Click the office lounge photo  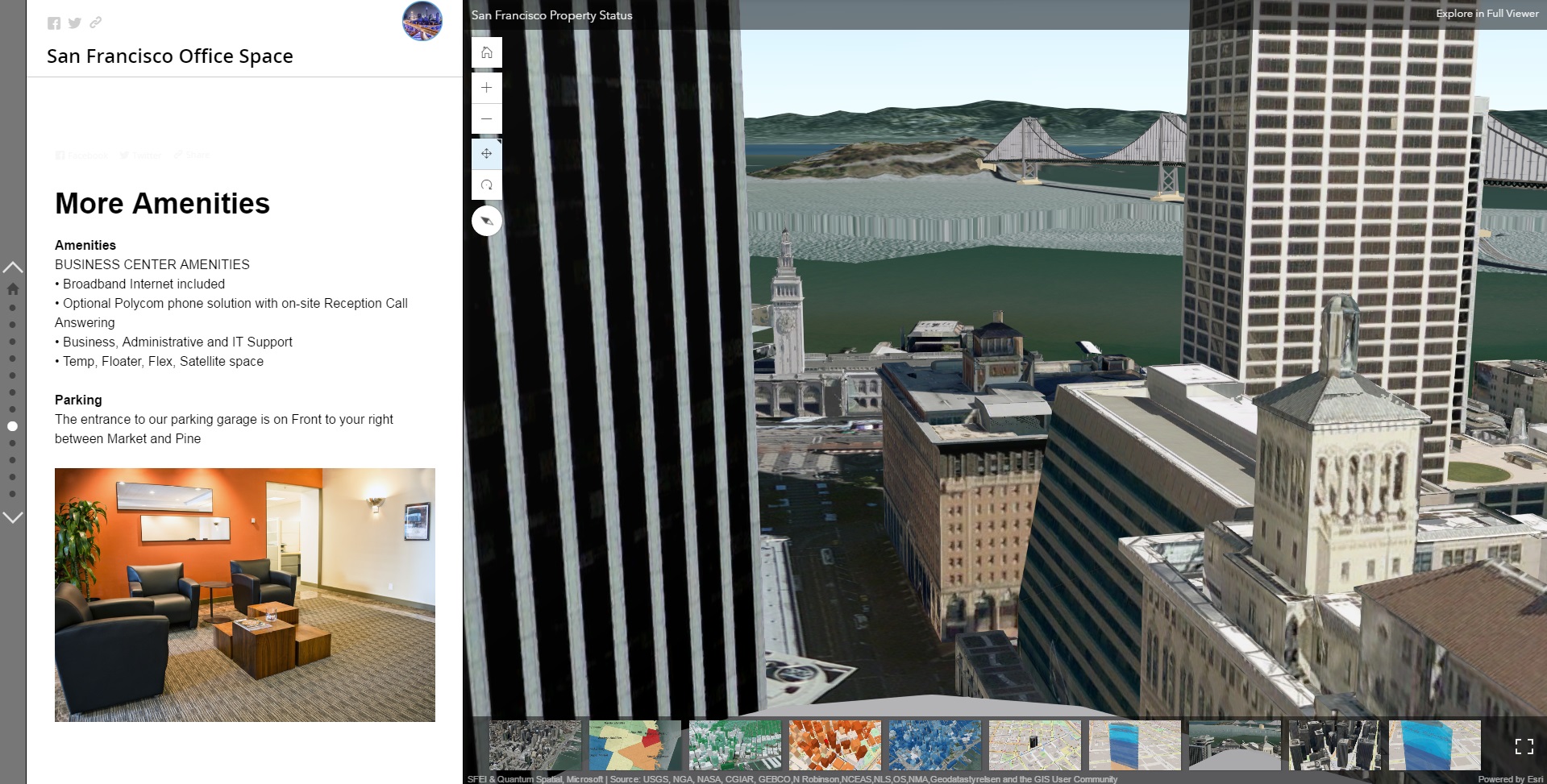[x=244, y=595]
